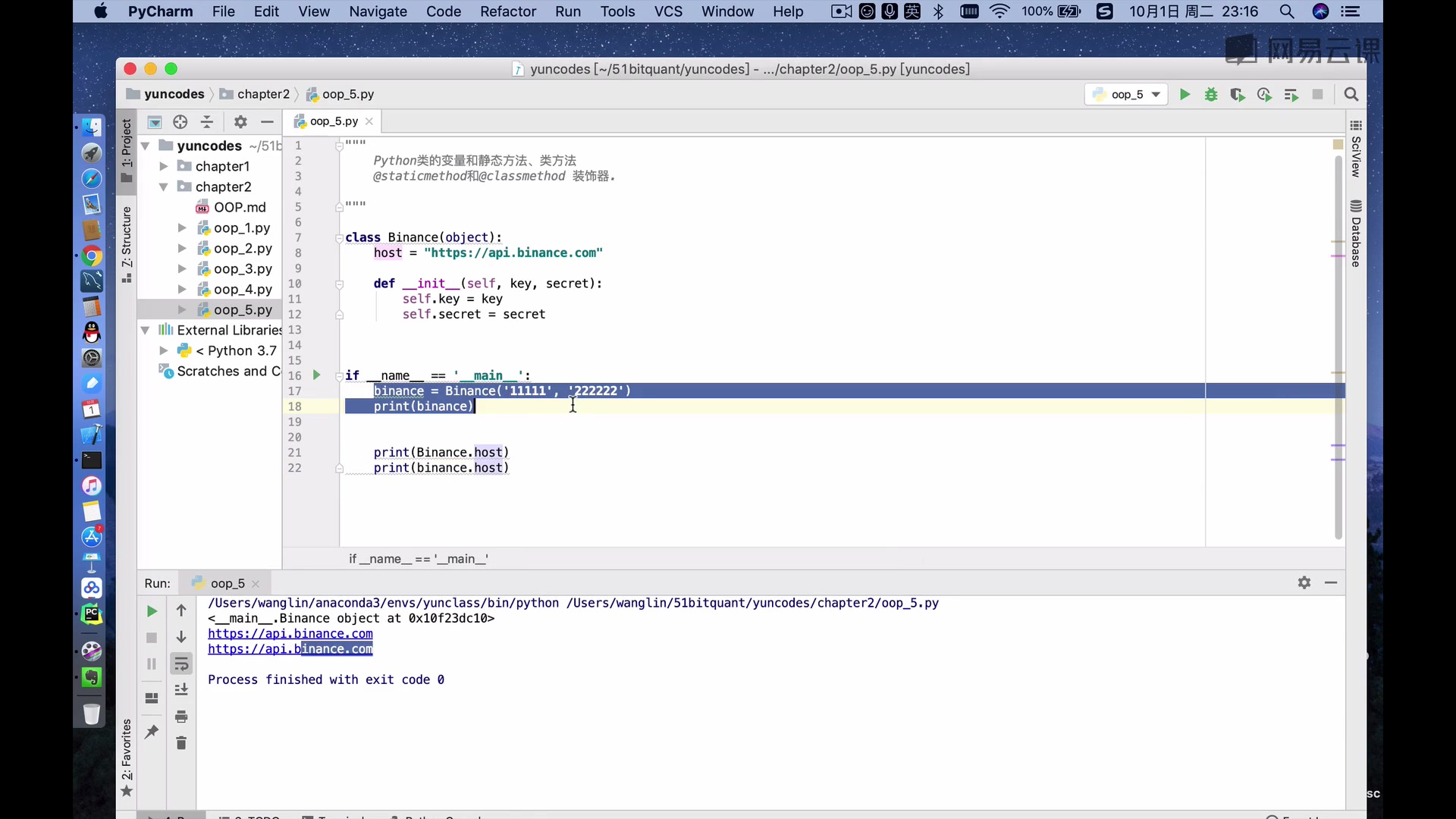Screen dimensions: 1456x819
Task: Expand the Python 3.7 library node
Action: pos(163,350)
